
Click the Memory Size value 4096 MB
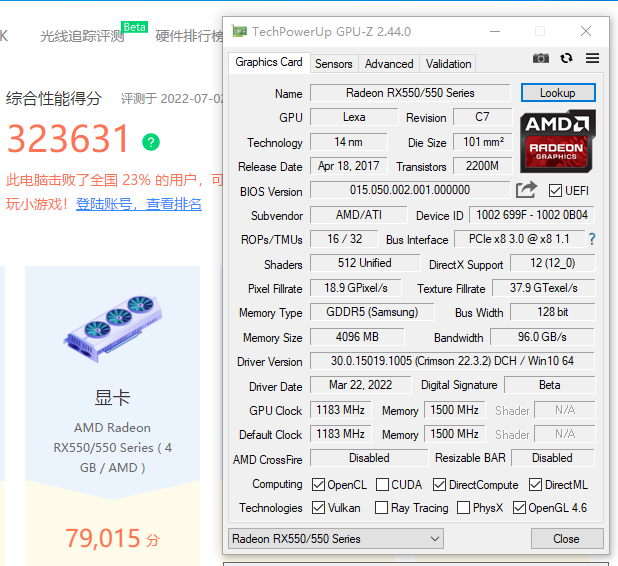(x=357, y=337)
